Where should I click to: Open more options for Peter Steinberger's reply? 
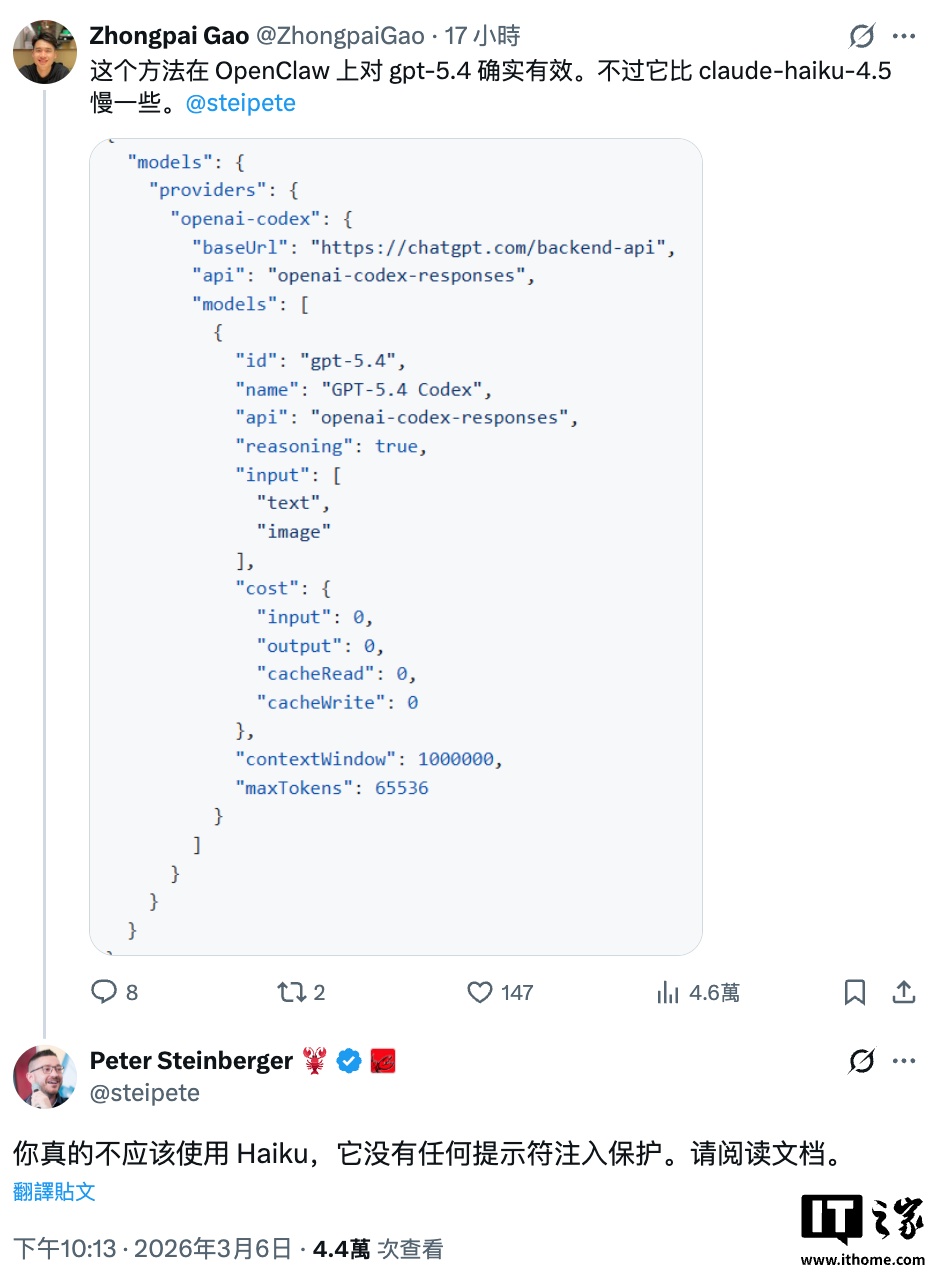point(904,1061)
